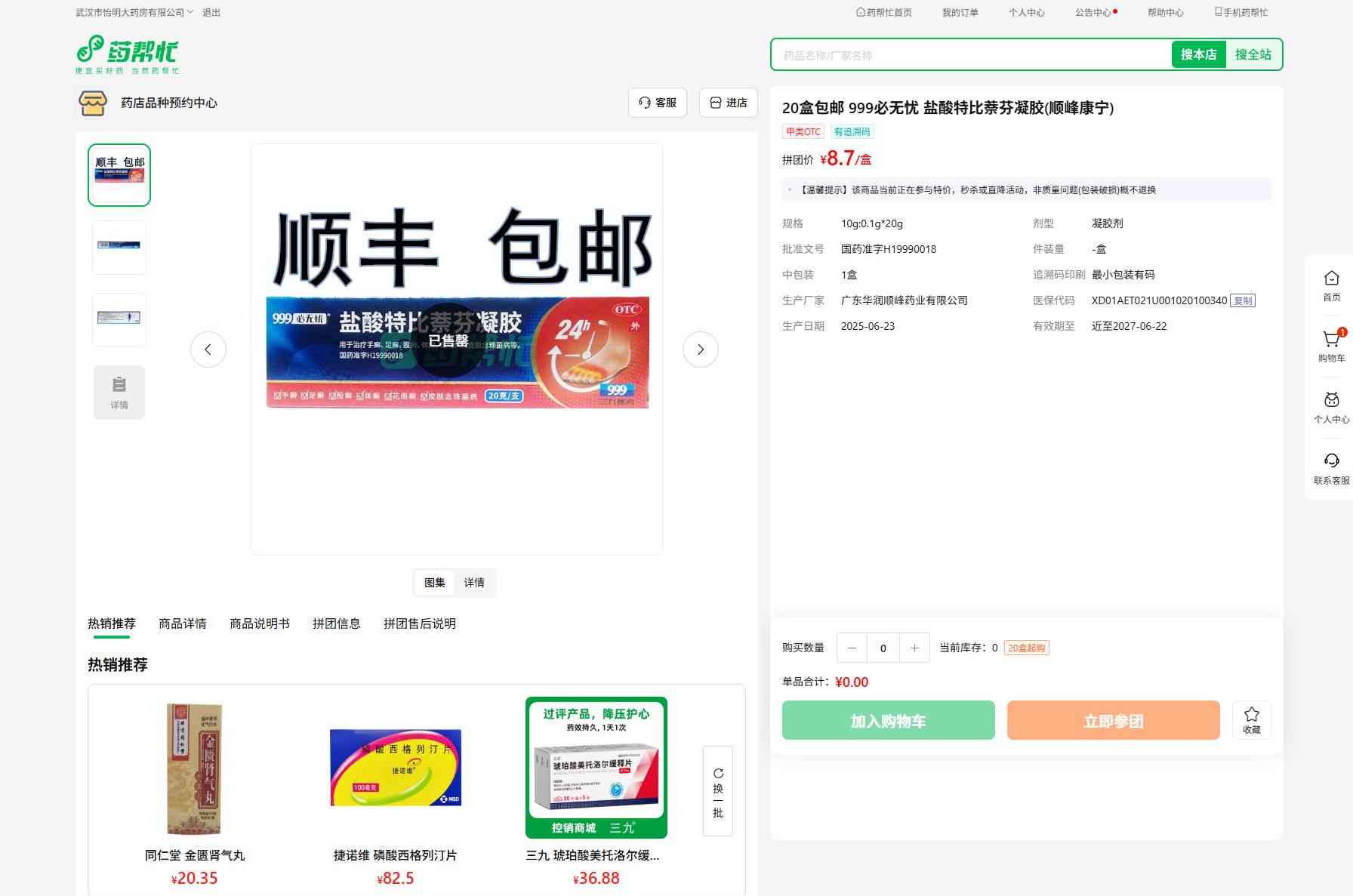Open the 拼团信息 tab
1353x896 pixels.
click(336, 624)
